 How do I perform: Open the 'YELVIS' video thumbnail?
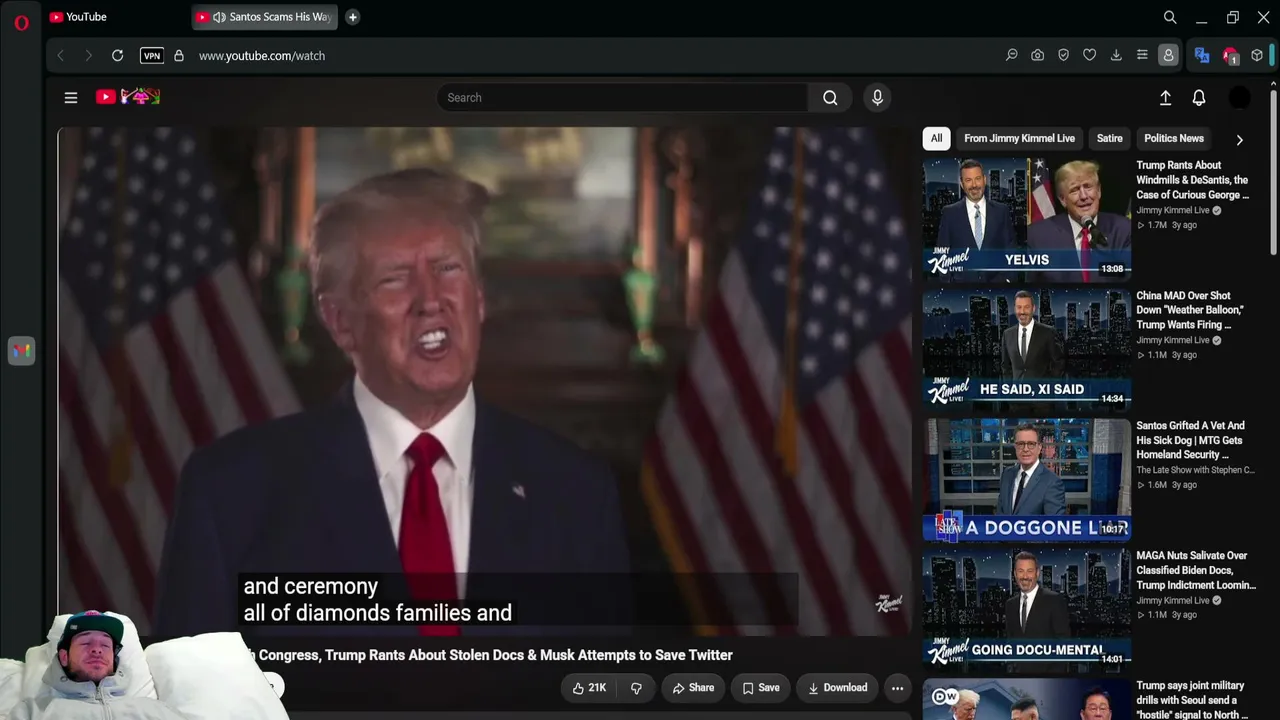tap(1027, 218)
